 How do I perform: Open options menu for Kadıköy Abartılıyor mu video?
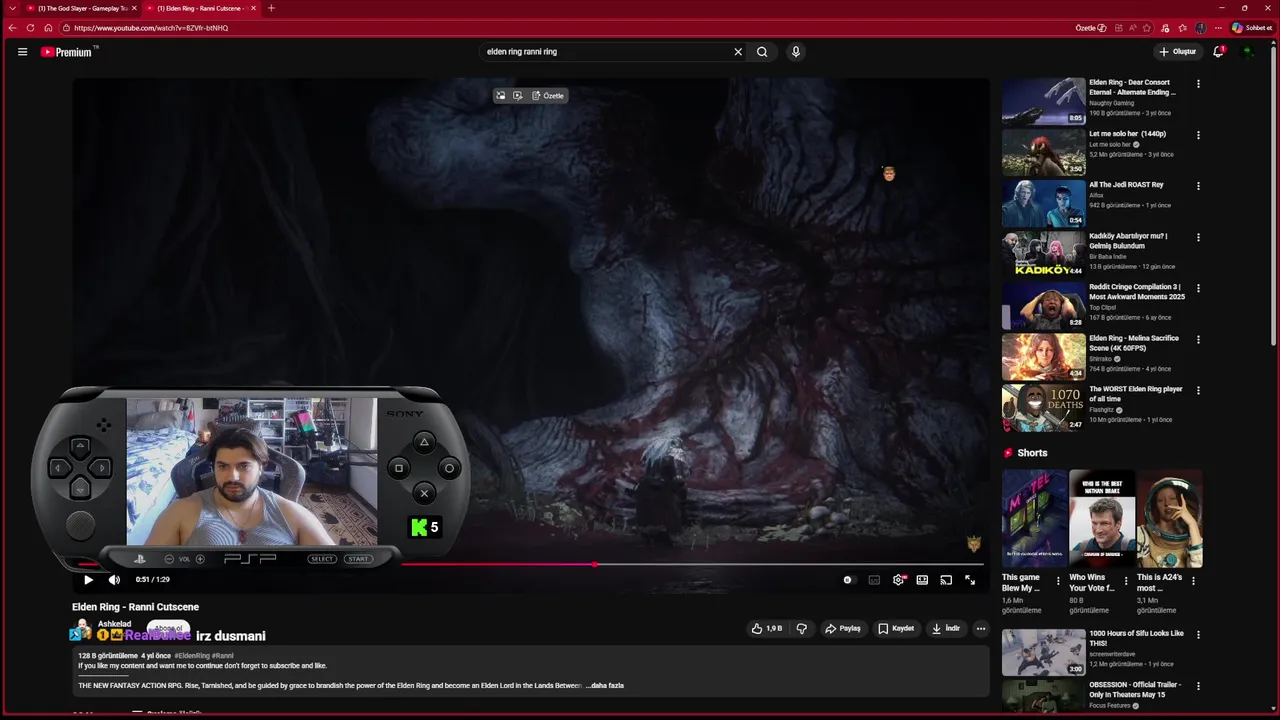tap(1198, 237)
